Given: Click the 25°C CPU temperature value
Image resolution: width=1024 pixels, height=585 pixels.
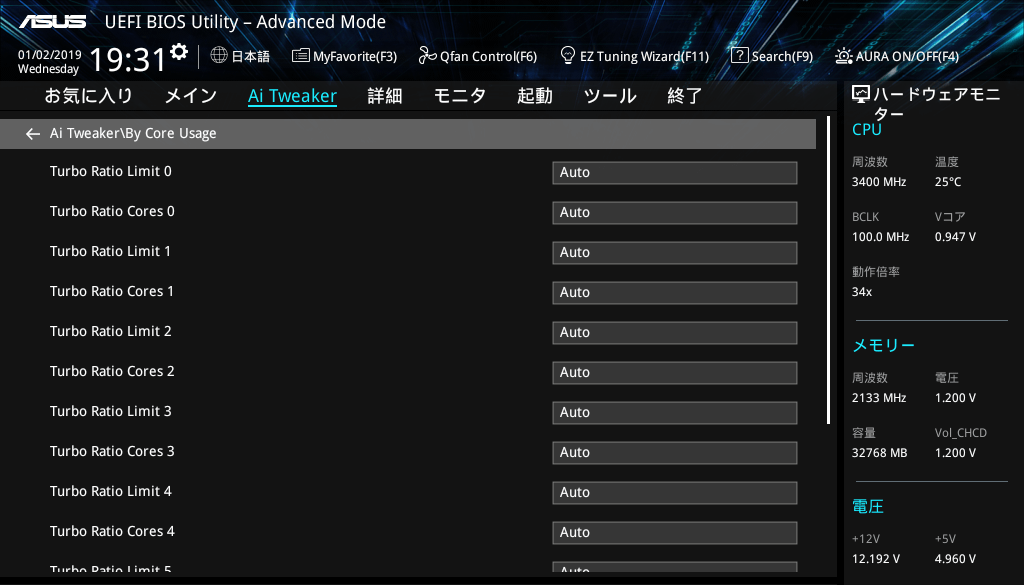Looking at the screenshot, I should [948, 182].
